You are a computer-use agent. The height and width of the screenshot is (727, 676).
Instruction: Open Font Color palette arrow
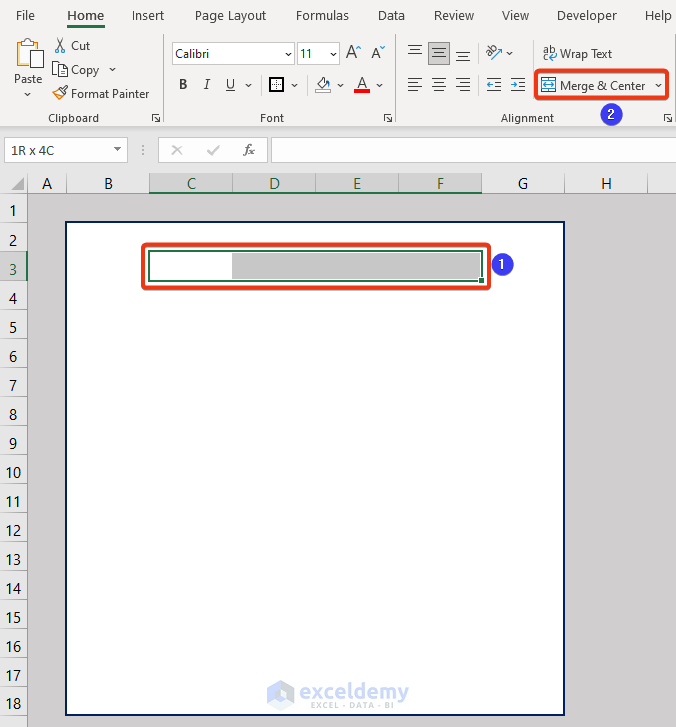coord(379,85)
